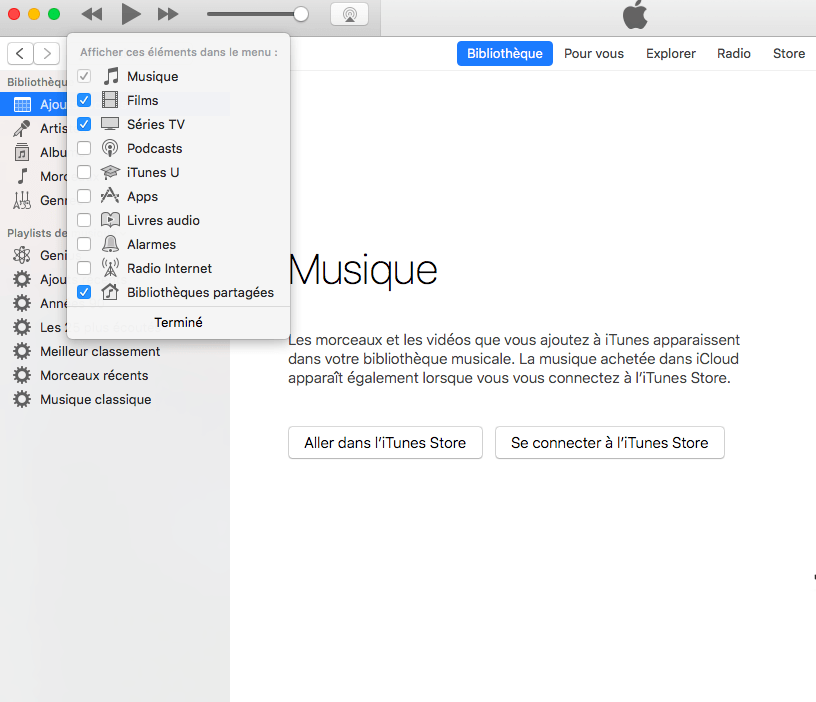
Task: Go forward with the right chevron button
Action: point(47,53)
